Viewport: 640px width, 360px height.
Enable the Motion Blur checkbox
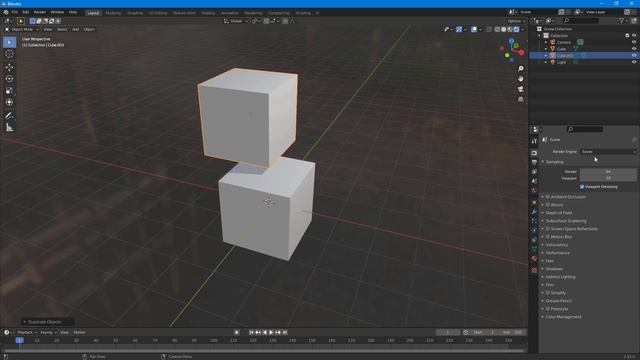[x=548, y=237]
